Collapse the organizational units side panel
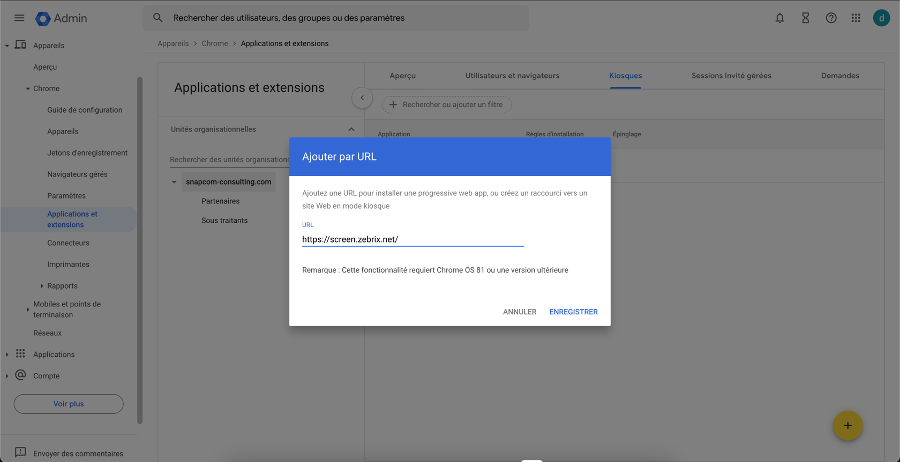Viewport: 900px width, 462px height. [x=363, y=98]
